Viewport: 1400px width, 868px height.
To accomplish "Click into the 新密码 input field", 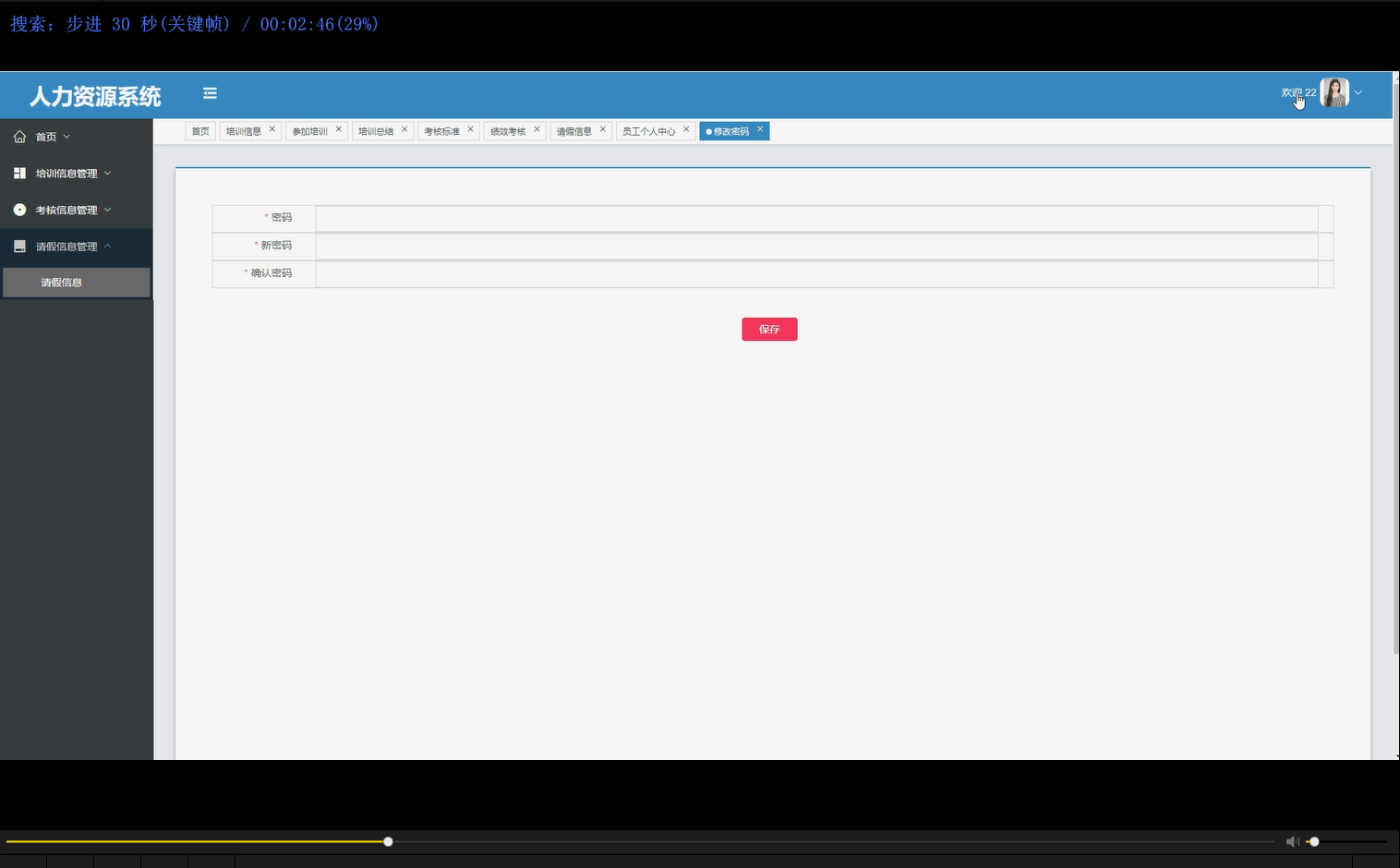I will pyautogui.click(x=816, y=247).
